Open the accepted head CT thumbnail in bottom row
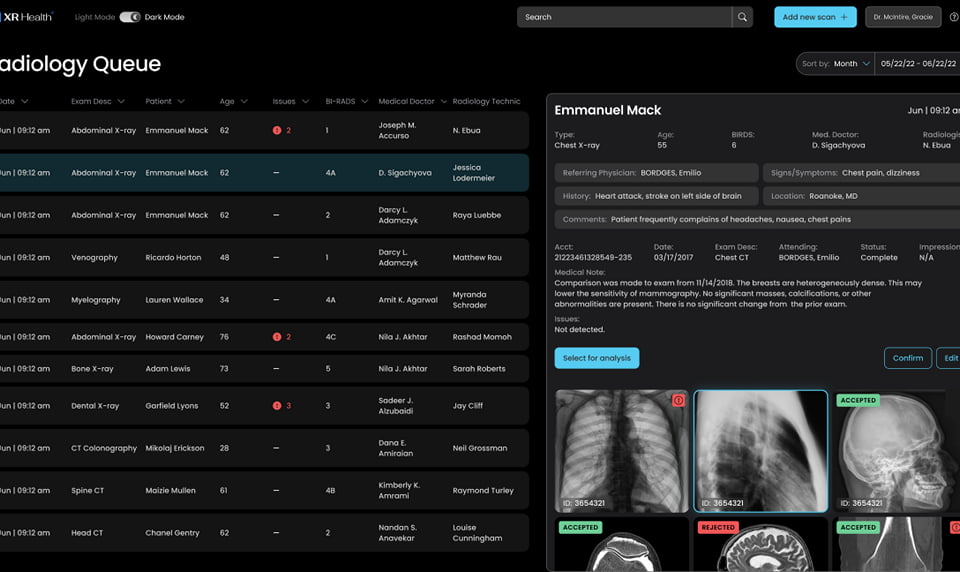960x572 pixels. point(621,544)
